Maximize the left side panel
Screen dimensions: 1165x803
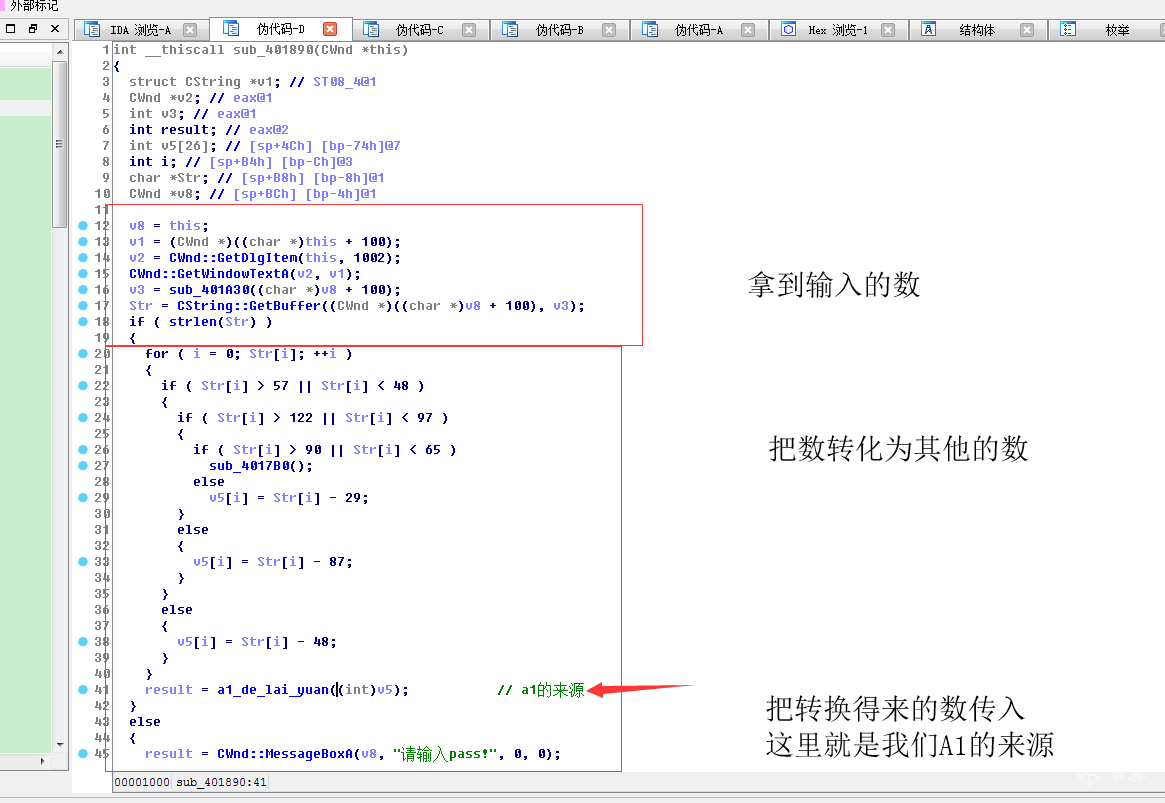(10, 28)
